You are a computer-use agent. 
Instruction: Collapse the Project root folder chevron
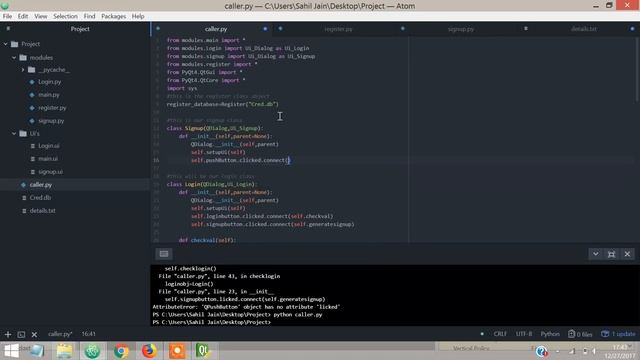pos(5,44)
